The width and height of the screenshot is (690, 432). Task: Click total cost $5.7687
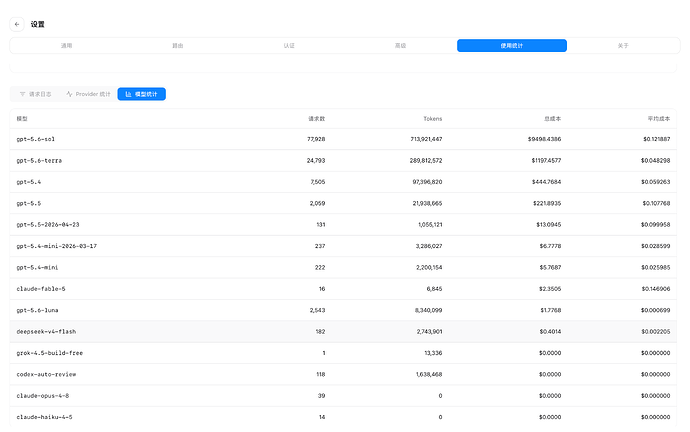point(550,267)
